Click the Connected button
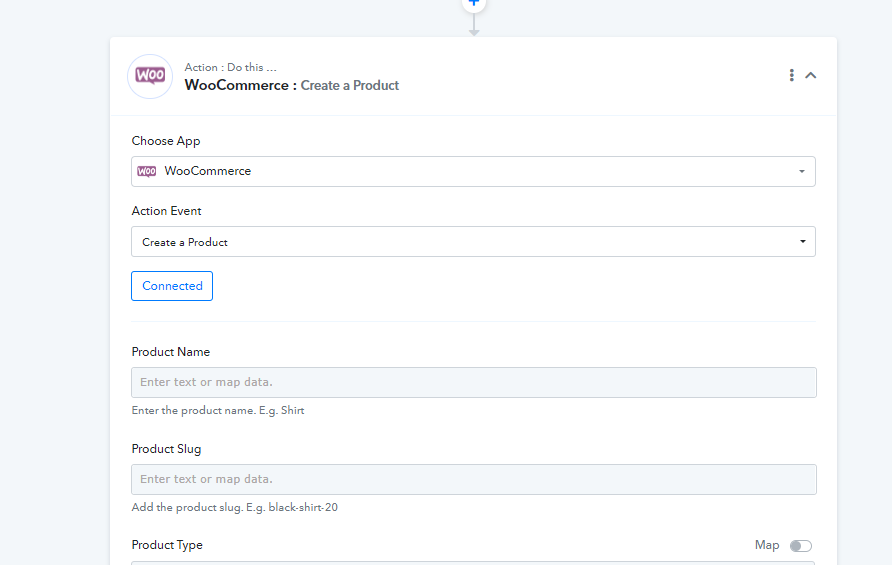 (172, 286)
